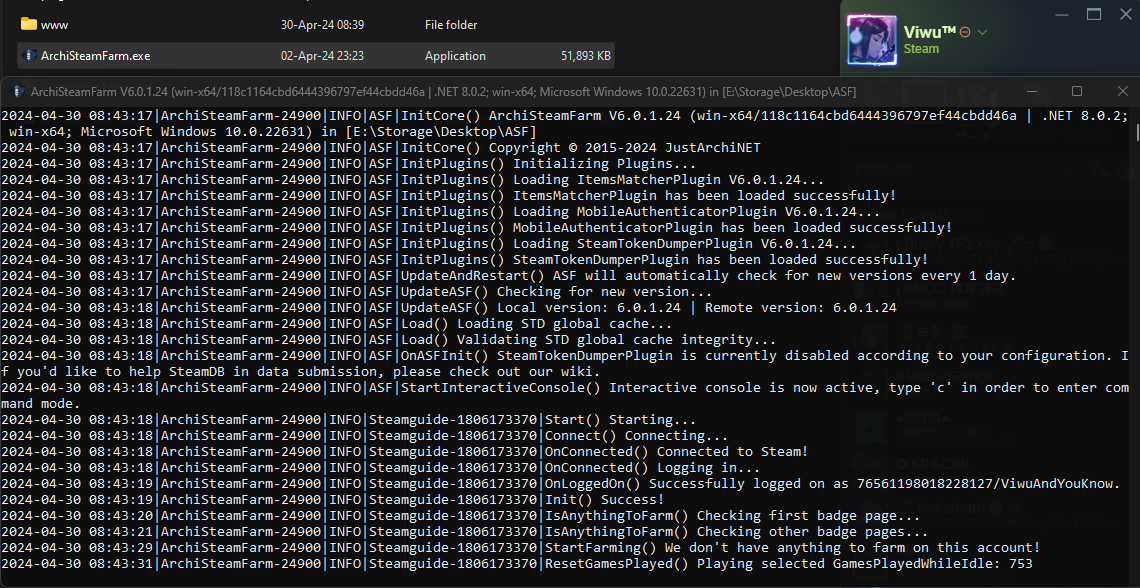Select the www folder in File Explorer

(x=316, y=25)
